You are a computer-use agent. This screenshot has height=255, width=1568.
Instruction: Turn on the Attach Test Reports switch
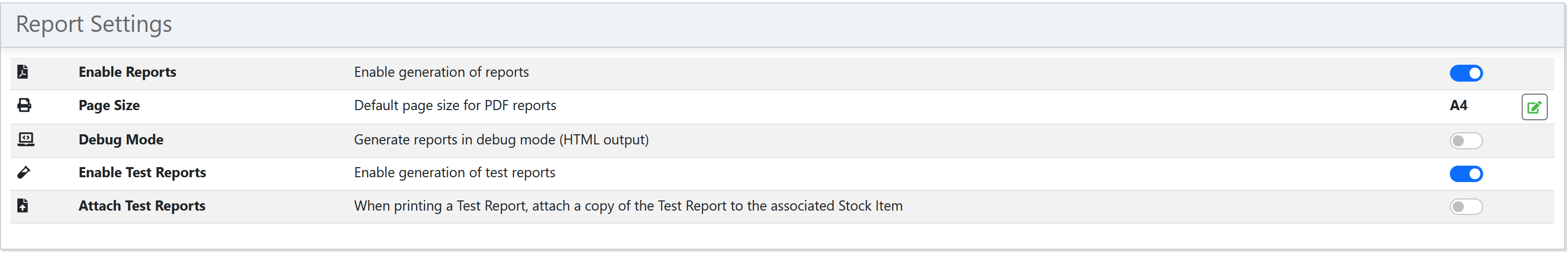(1466, 207)
